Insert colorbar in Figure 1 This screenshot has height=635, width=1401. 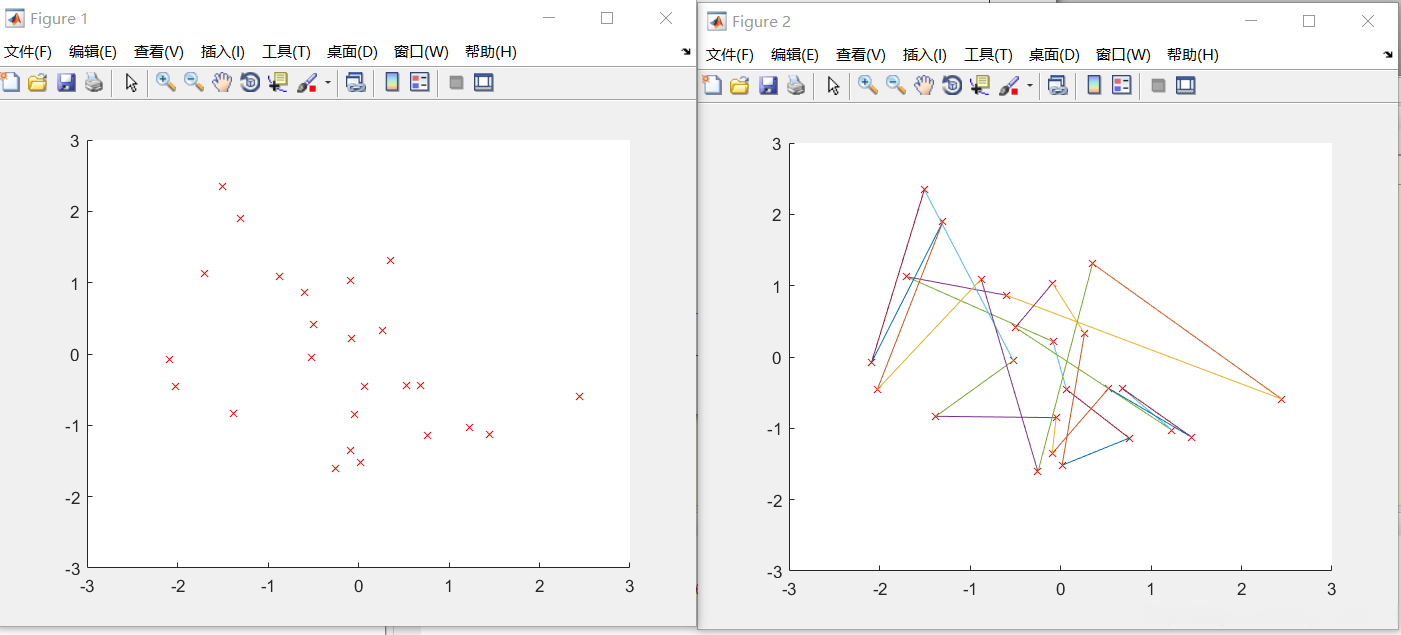[392, 83]
